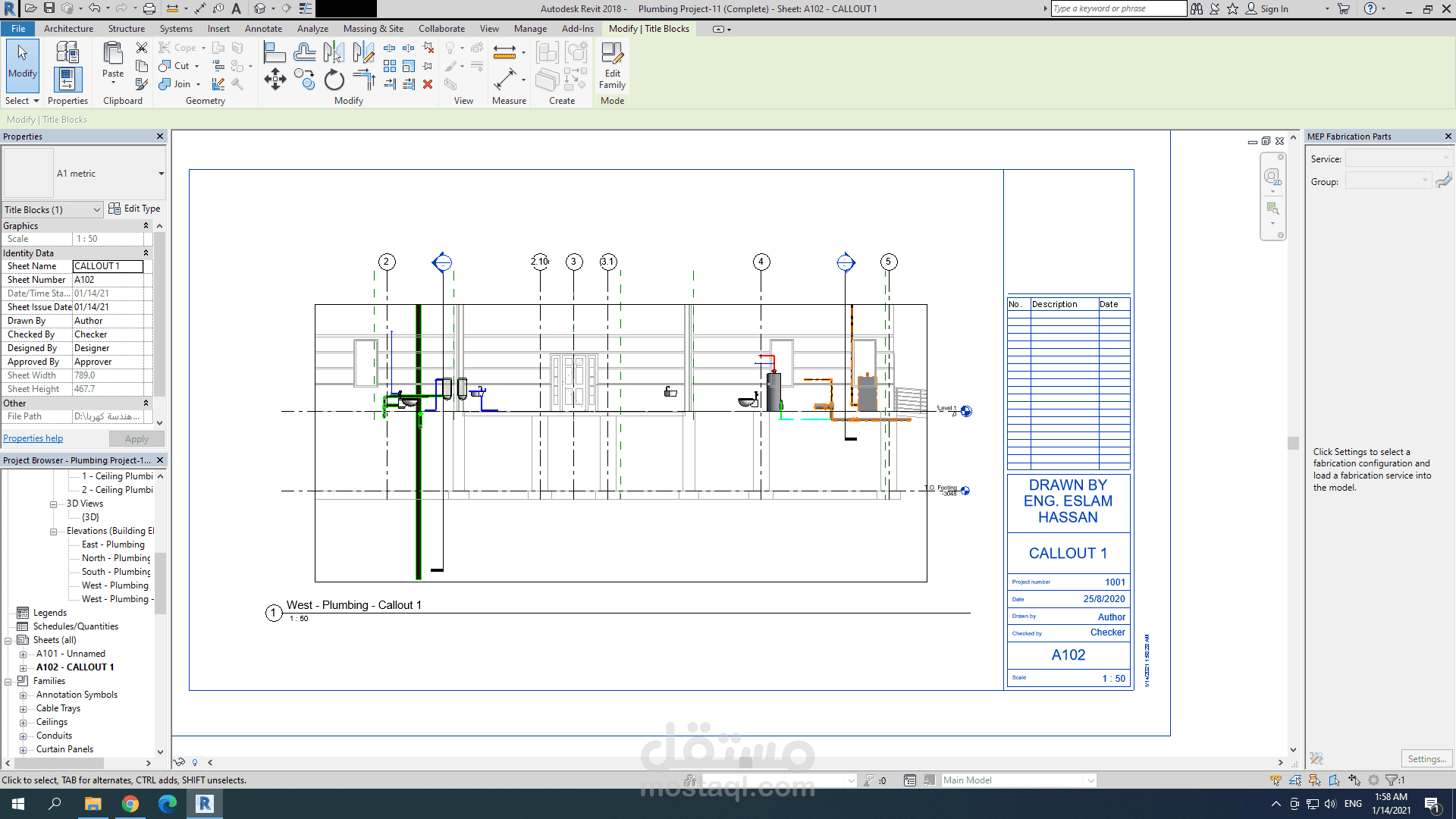Open Title Blocks (1) filter dropdown

(x=97, y=210)
